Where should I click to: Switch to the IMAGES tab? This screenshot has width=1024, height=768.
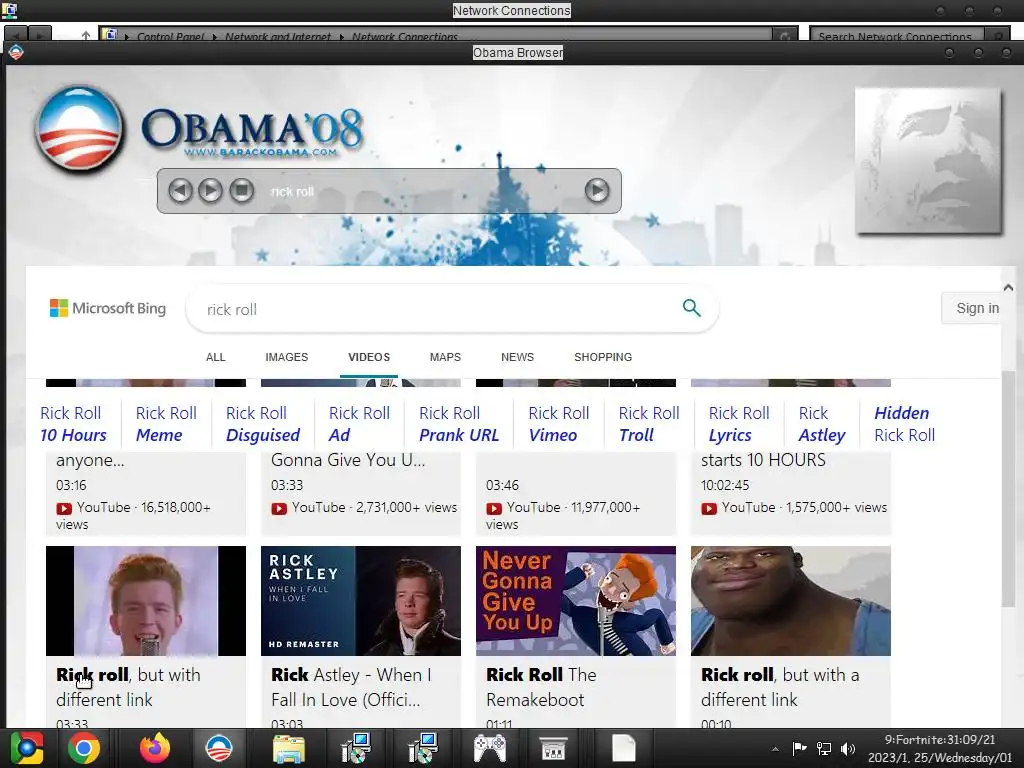[287, 357]
